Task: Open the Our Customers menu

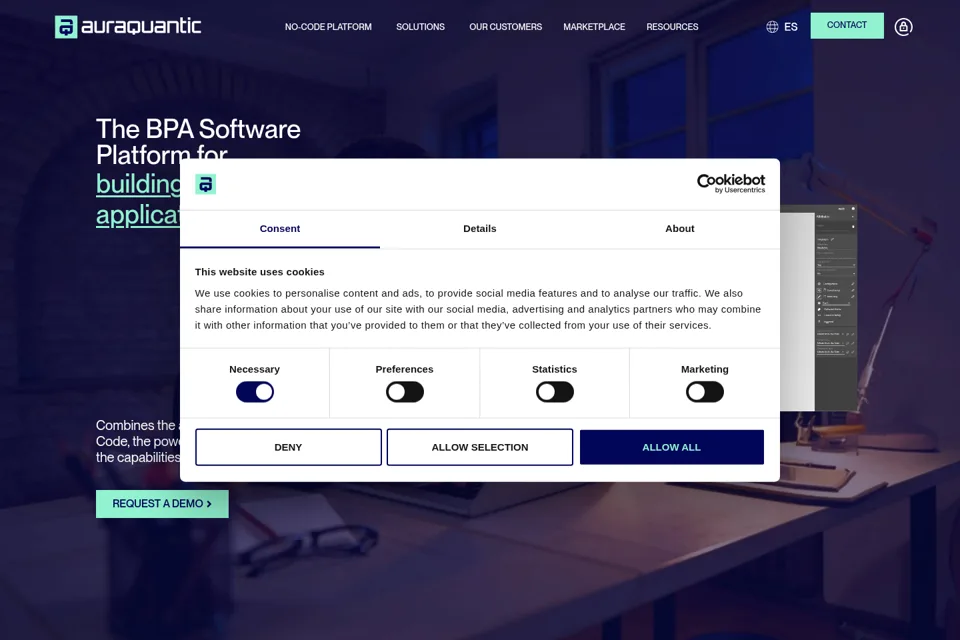Action: tap(505, 27)
